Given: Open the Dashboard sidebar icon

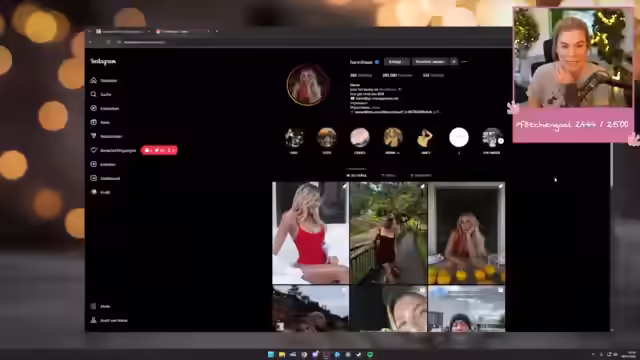Looking at the screenshot, I should tap(93, 178).
